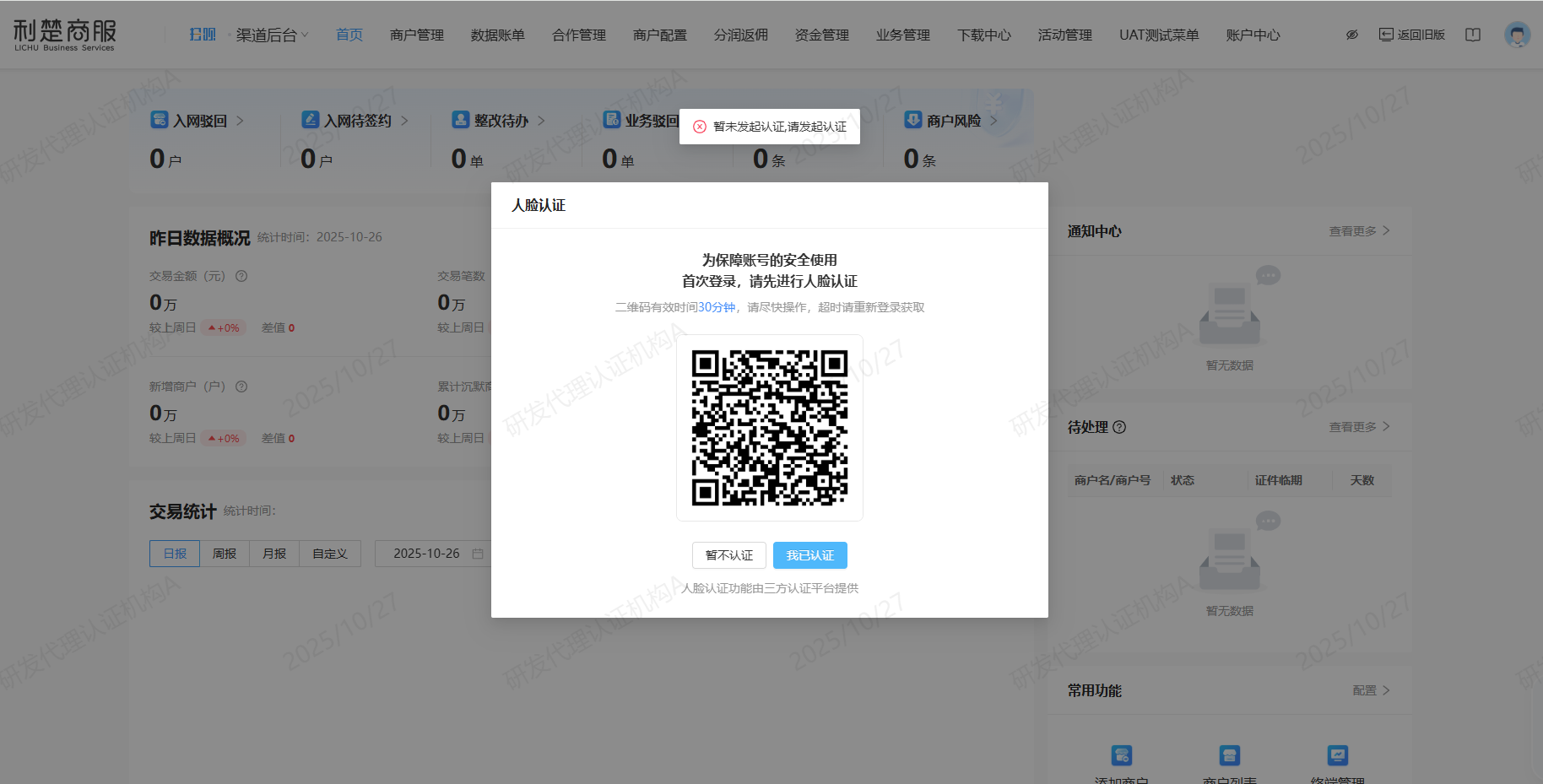Open the 商户管理 menu
Viewport: 1543px width, 784px height.
[417, 35]
